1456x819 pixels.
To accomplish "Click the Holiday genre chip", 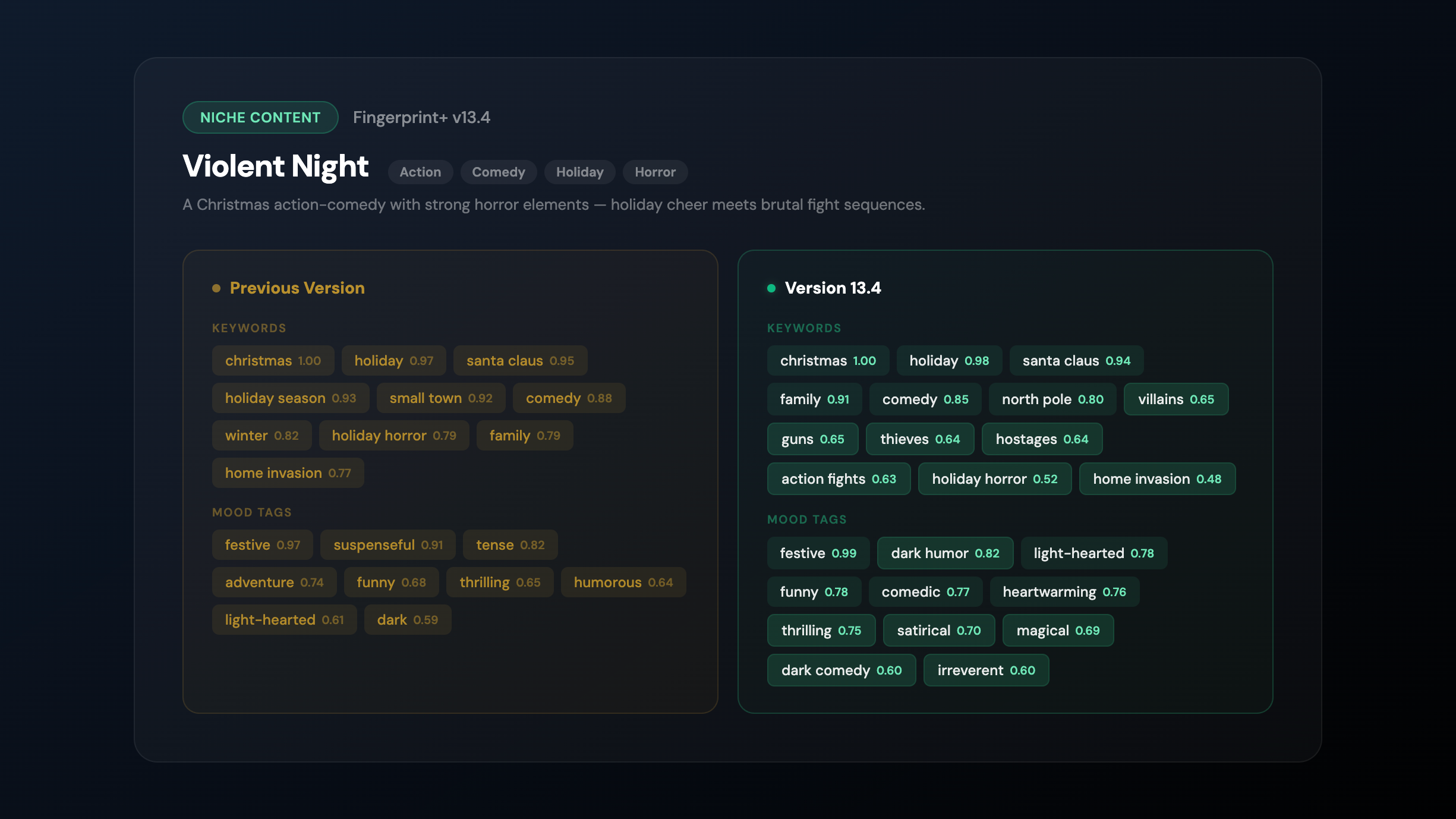I will click(579, 172).
